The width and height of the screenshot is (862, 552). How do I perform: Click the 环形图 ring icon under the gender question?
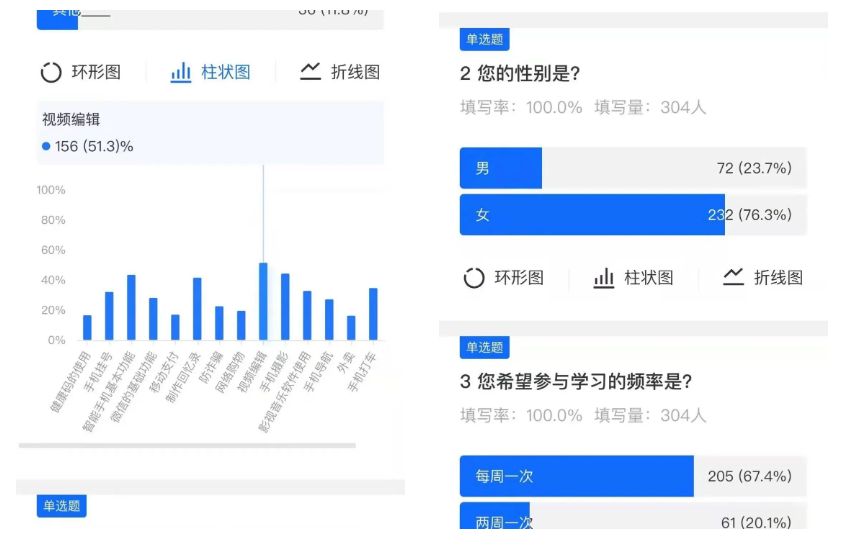474,278
